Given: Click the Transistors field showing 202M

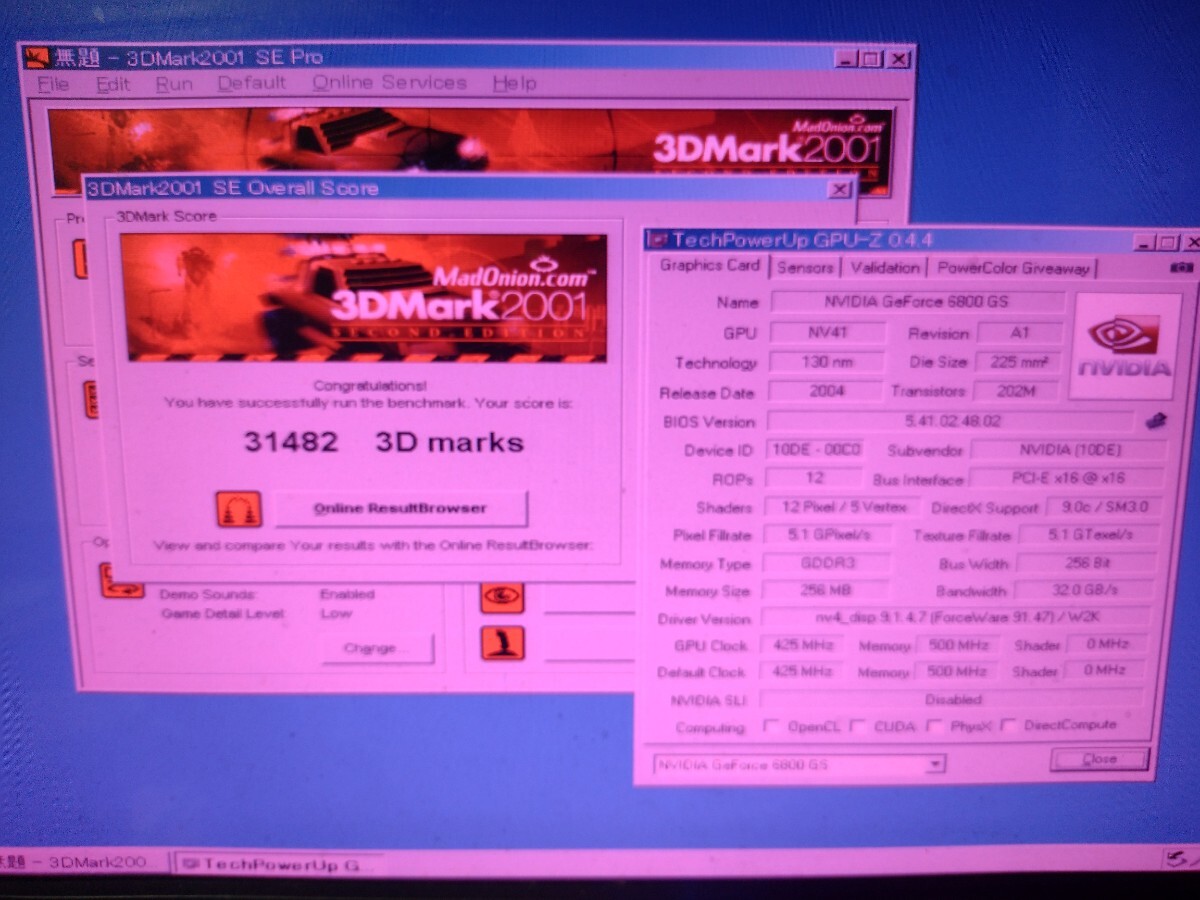Looking at the screenshot, I should click(1015, 391).
